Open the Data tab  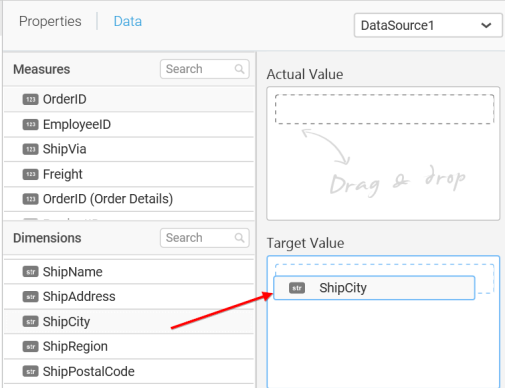click(128, 21)
